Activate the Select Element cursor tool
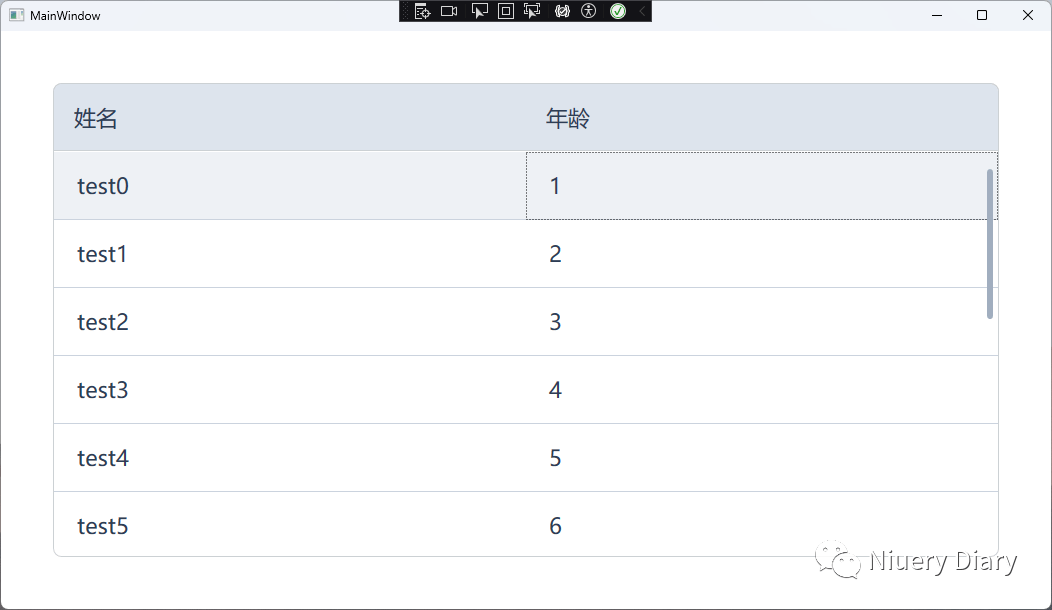 click(x=479, y=11)
